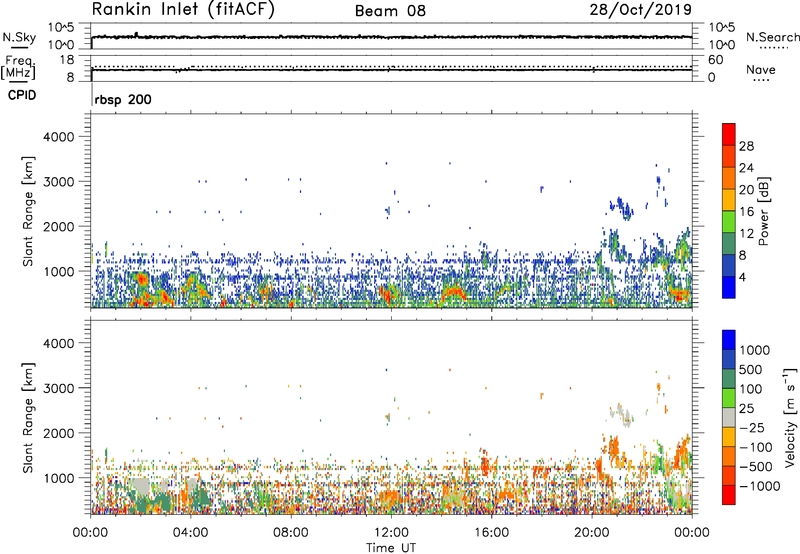Click the "-500" tick on Velocity color bar
Viewport: 800px width, 554px height.
(x=756, y=466)
